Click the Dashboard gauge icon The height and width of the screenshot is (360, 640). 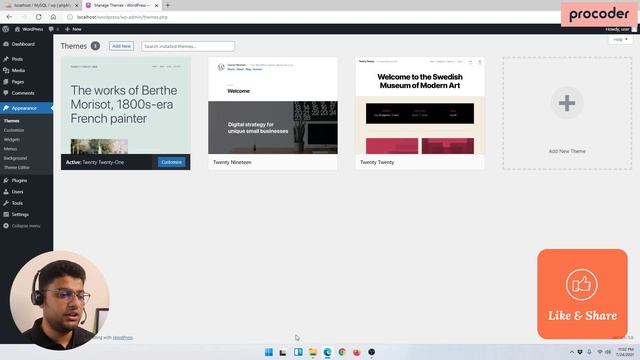6,44
